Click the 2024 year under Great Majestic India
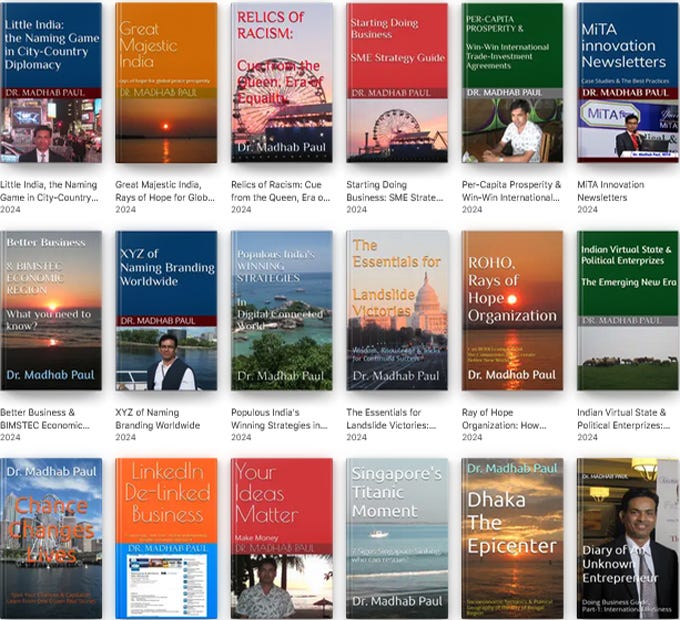680x620 pixels. pyautogui.click(x=125, y=209)
